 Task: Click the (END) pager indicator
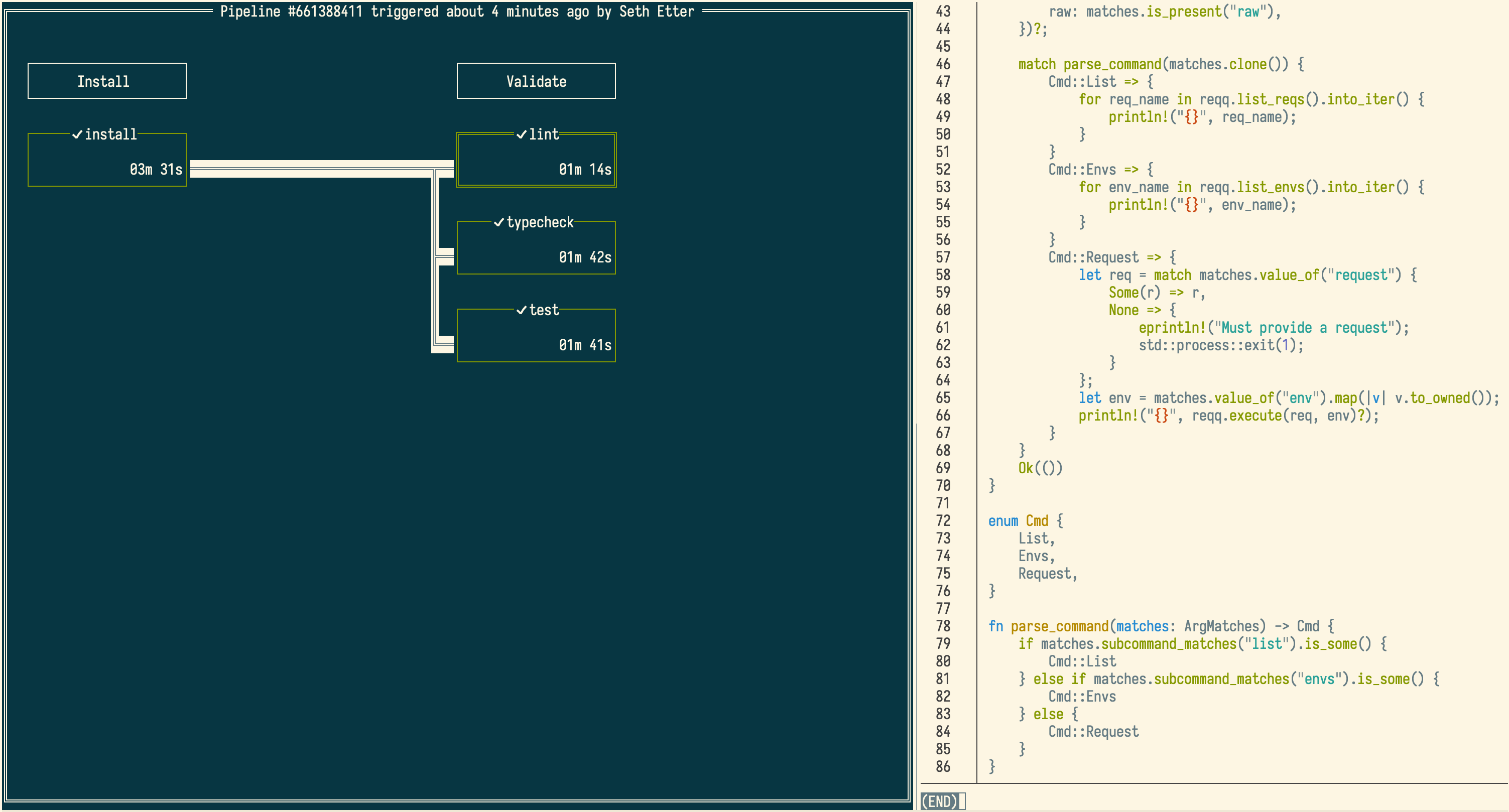pos(939,801)
